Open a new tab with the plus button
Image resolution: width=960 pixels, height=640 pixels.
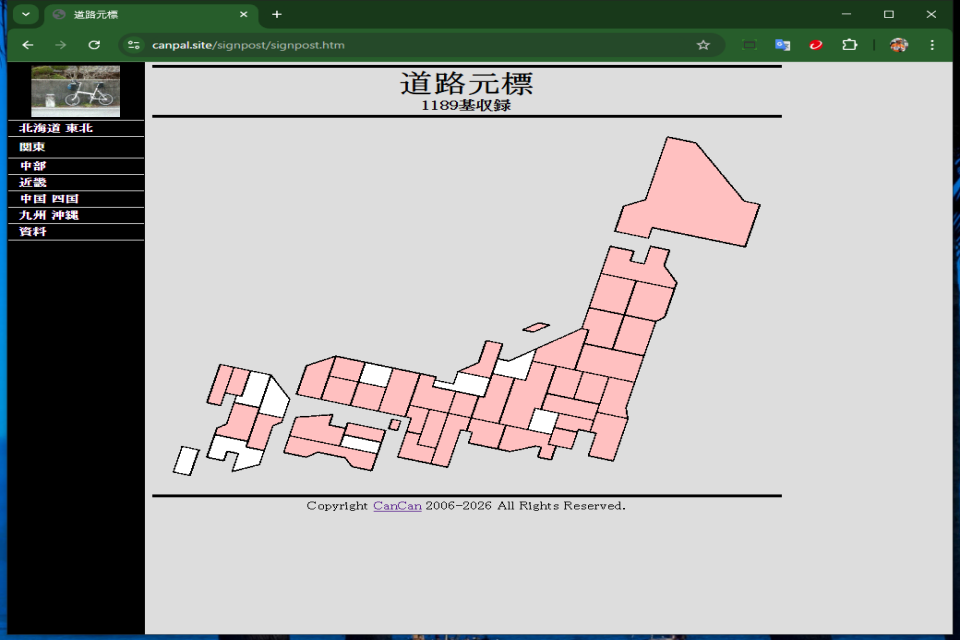277,14
